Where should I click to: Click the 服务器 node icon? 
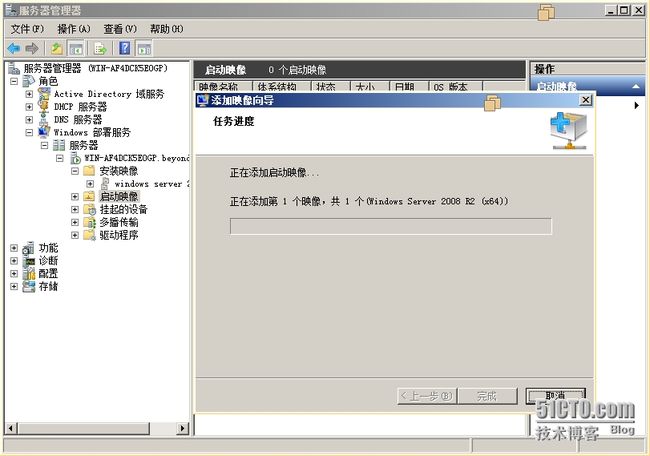(x=59, y=145)
